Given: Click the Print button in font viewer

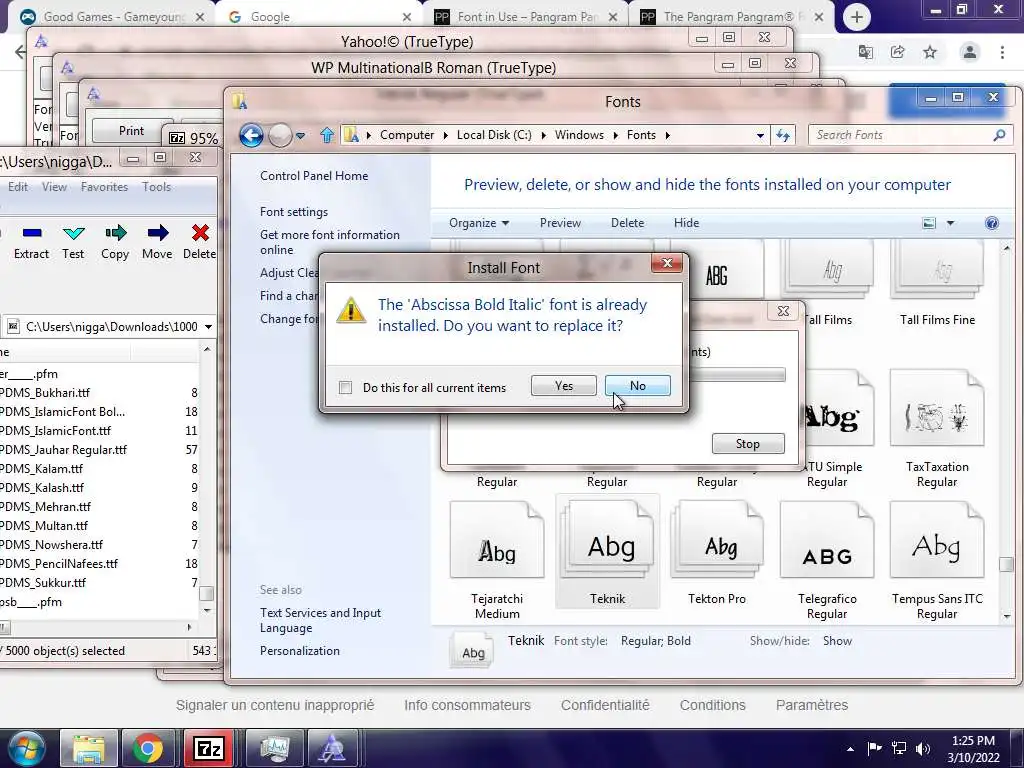Looking at the screenshot, I should pyautogui.click(x=131, y=131).
